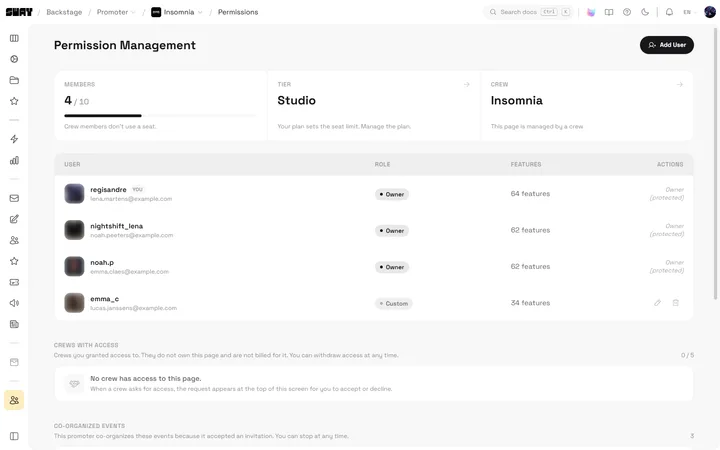Open the analytics bar chart sidebar icon
The image size is (720, 450).
14,160
